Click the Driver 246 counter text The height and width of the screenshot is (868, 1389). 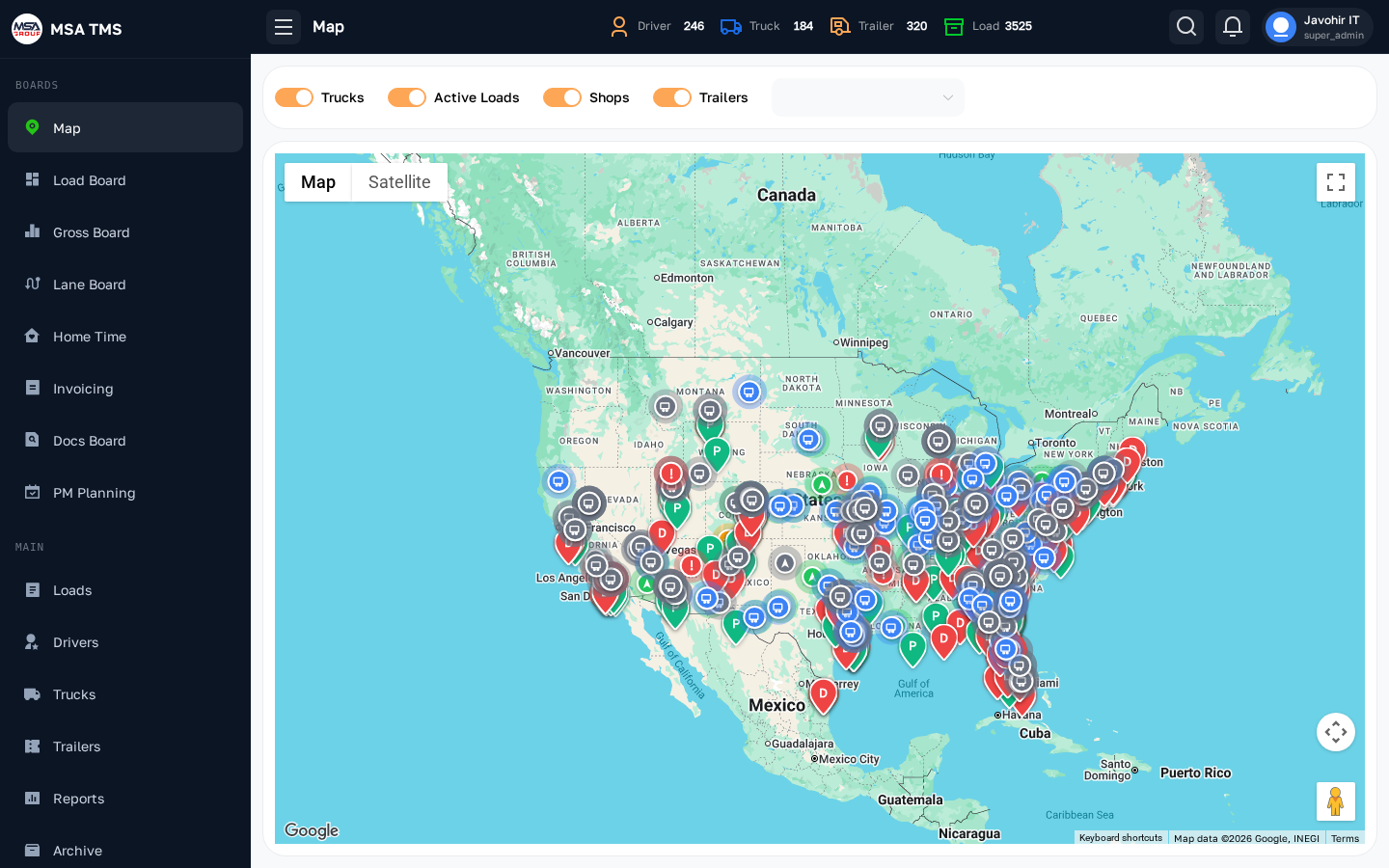point(671,27)
